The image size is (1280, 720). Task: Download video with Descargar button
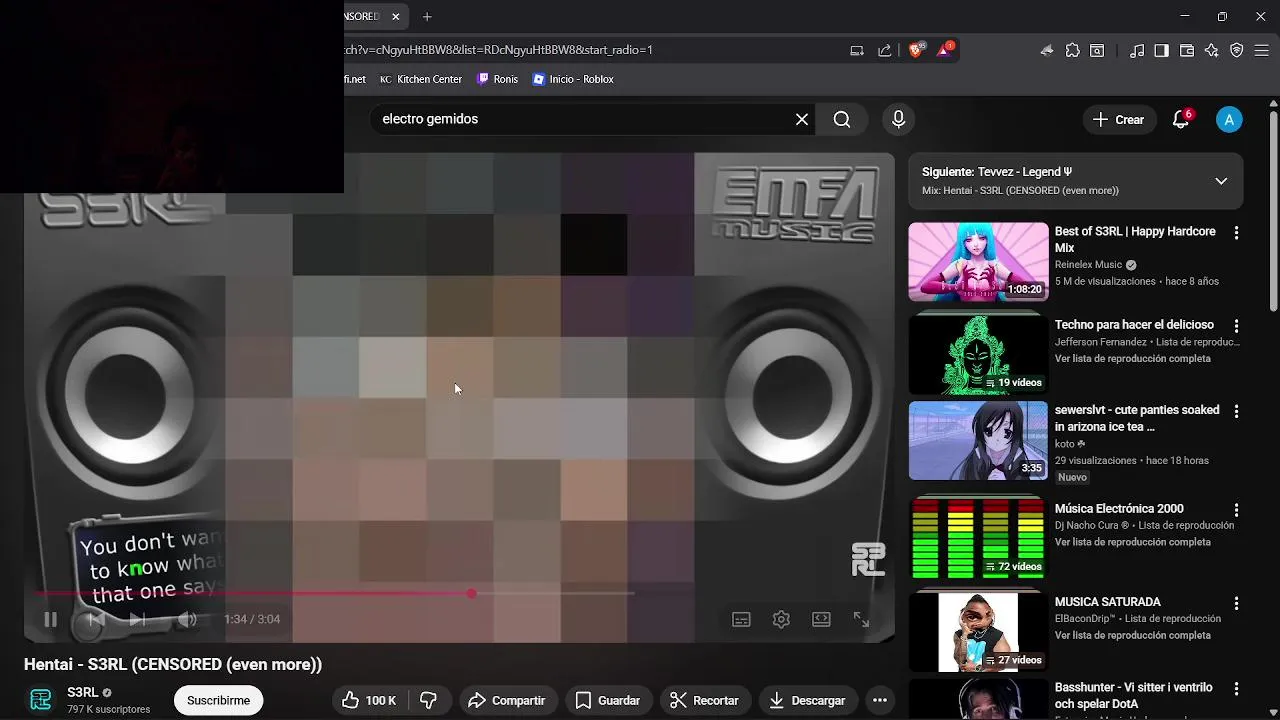point(806,700)
